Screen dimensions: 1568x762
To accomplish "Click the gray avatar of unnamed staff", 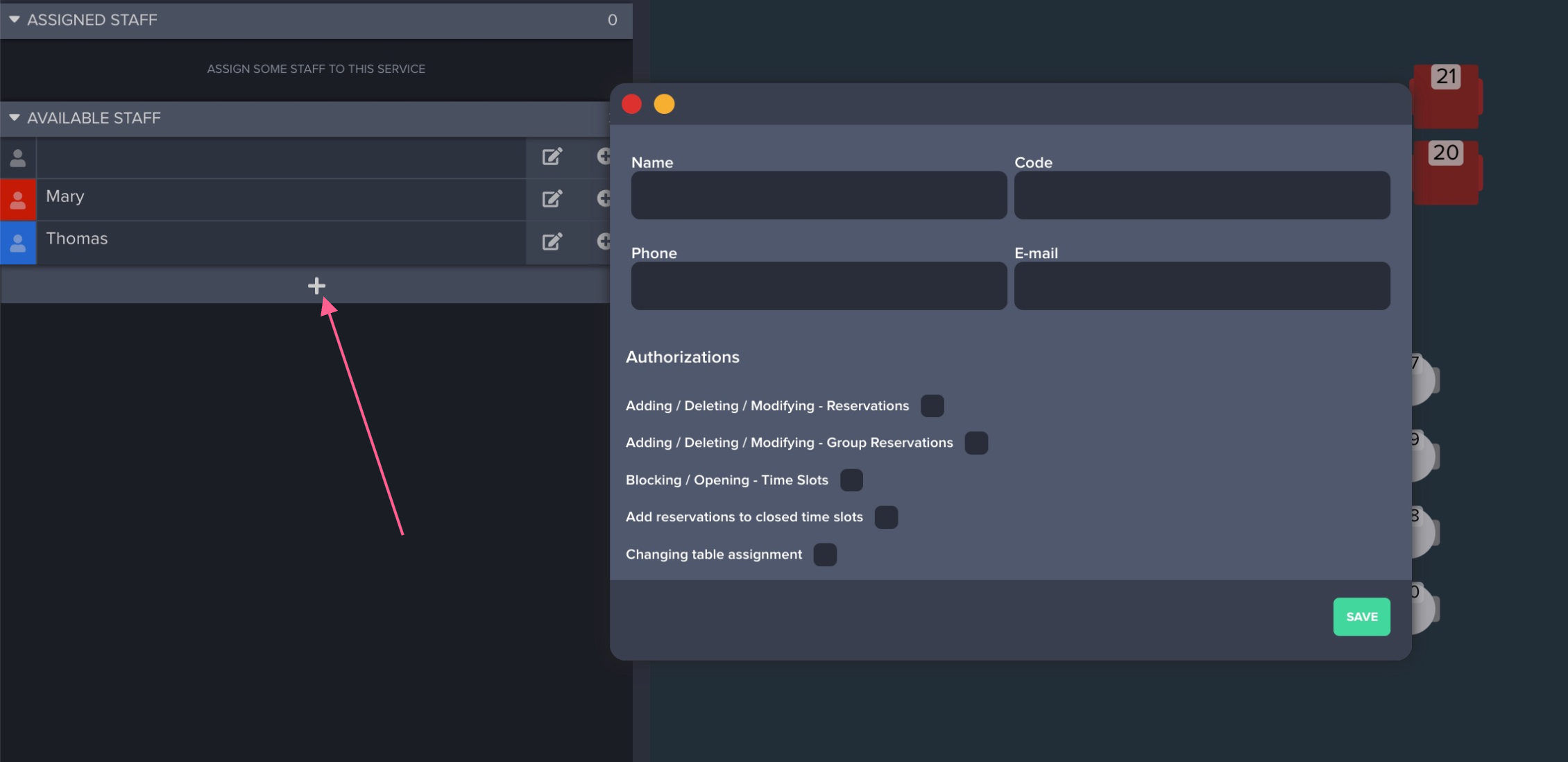I will [18, 158].
